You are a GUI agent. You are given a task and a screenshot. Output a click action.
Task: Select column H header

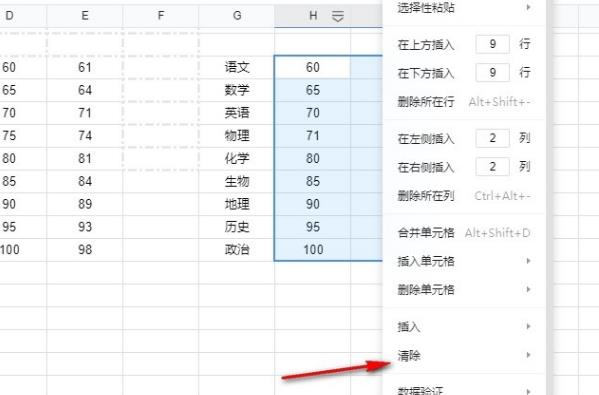click(x=313, y=16)
